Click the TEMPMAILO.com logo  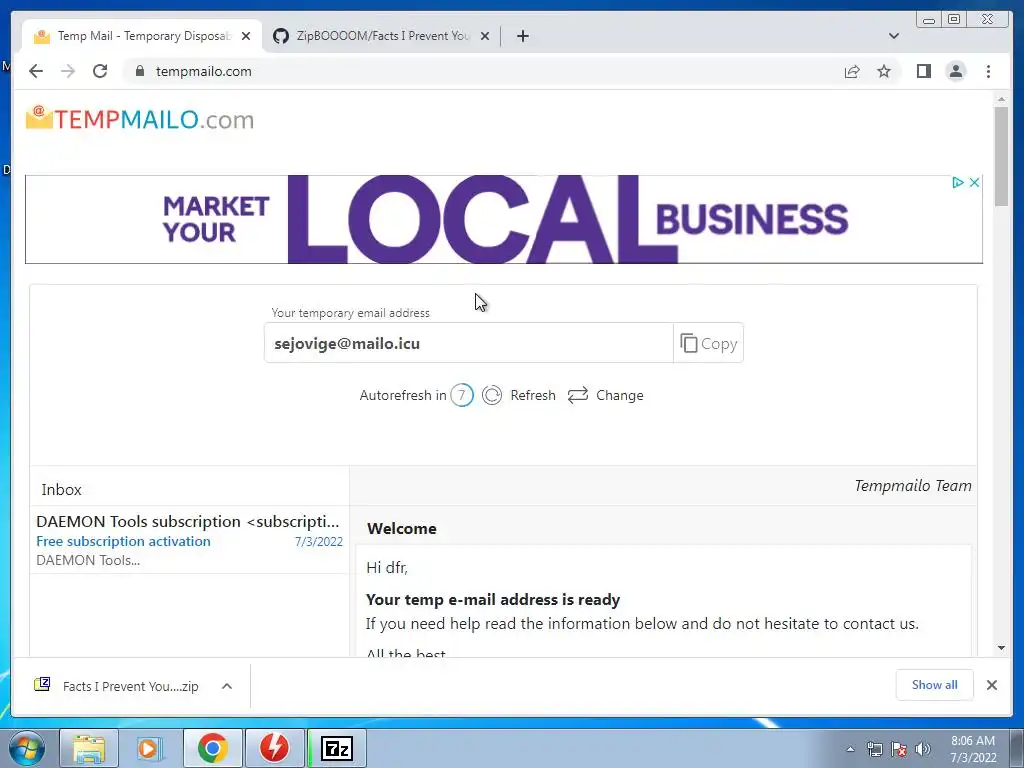140,119
